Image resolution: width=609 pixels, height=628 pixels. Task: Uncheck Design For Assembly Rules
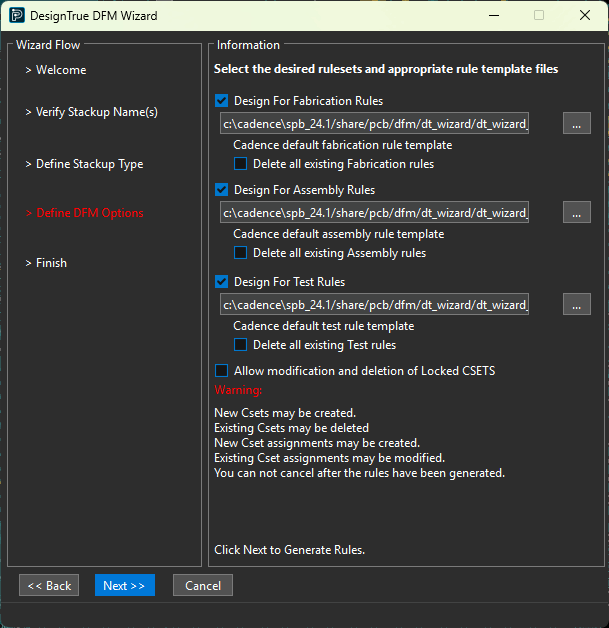coord(221,189)
